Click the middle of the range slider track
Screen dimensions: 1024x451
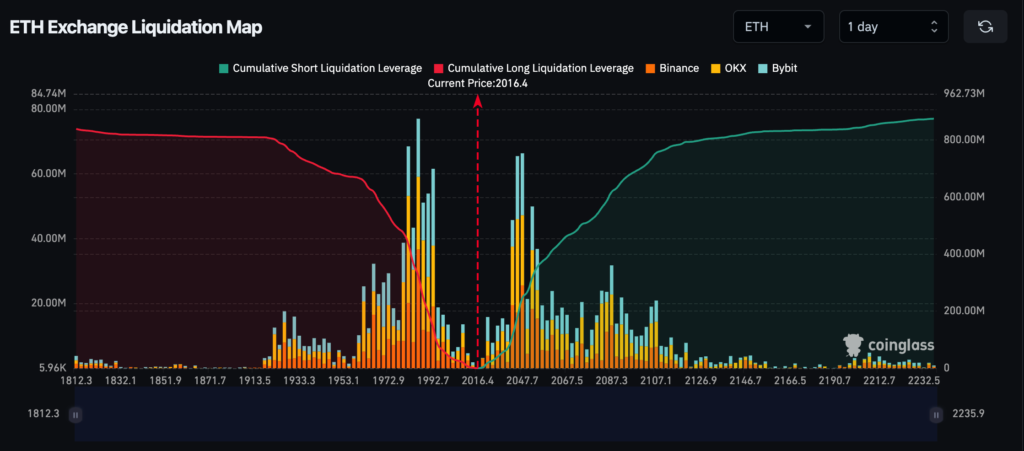pos(506,415)
